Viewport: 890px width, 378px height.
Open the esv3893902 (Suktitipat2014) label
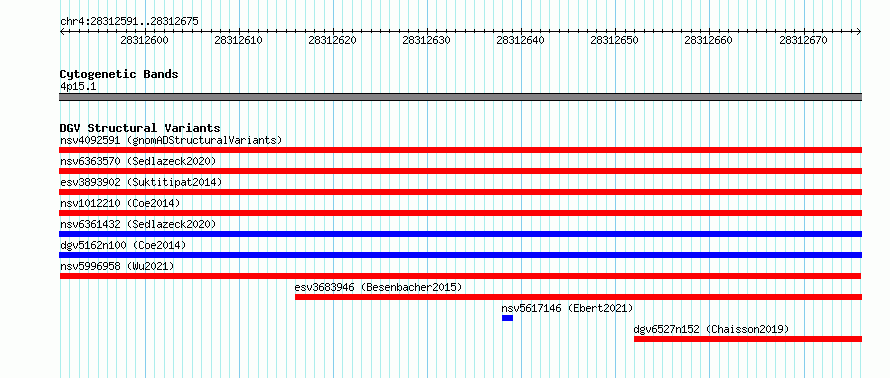pyautogui.click(x=141, y=182)
